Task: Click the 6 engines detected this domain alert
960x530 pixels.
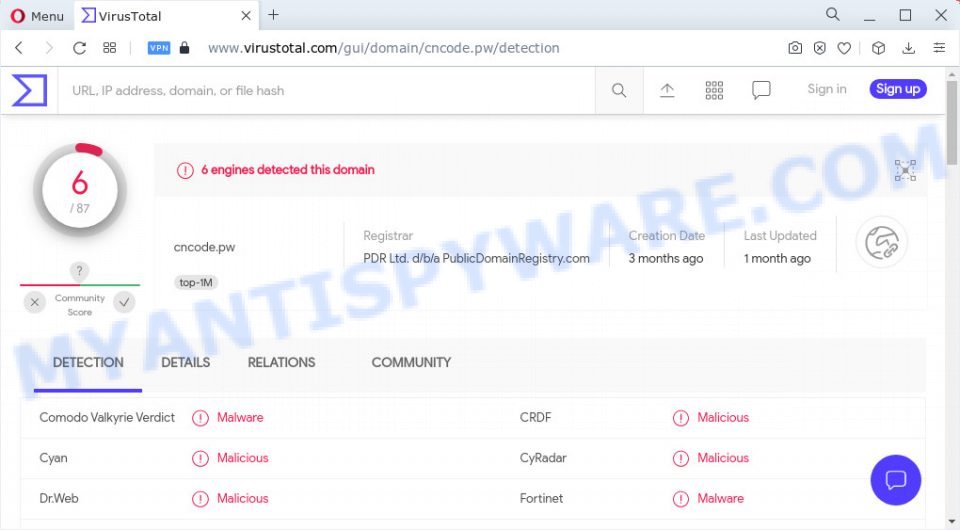Action: 288,170
